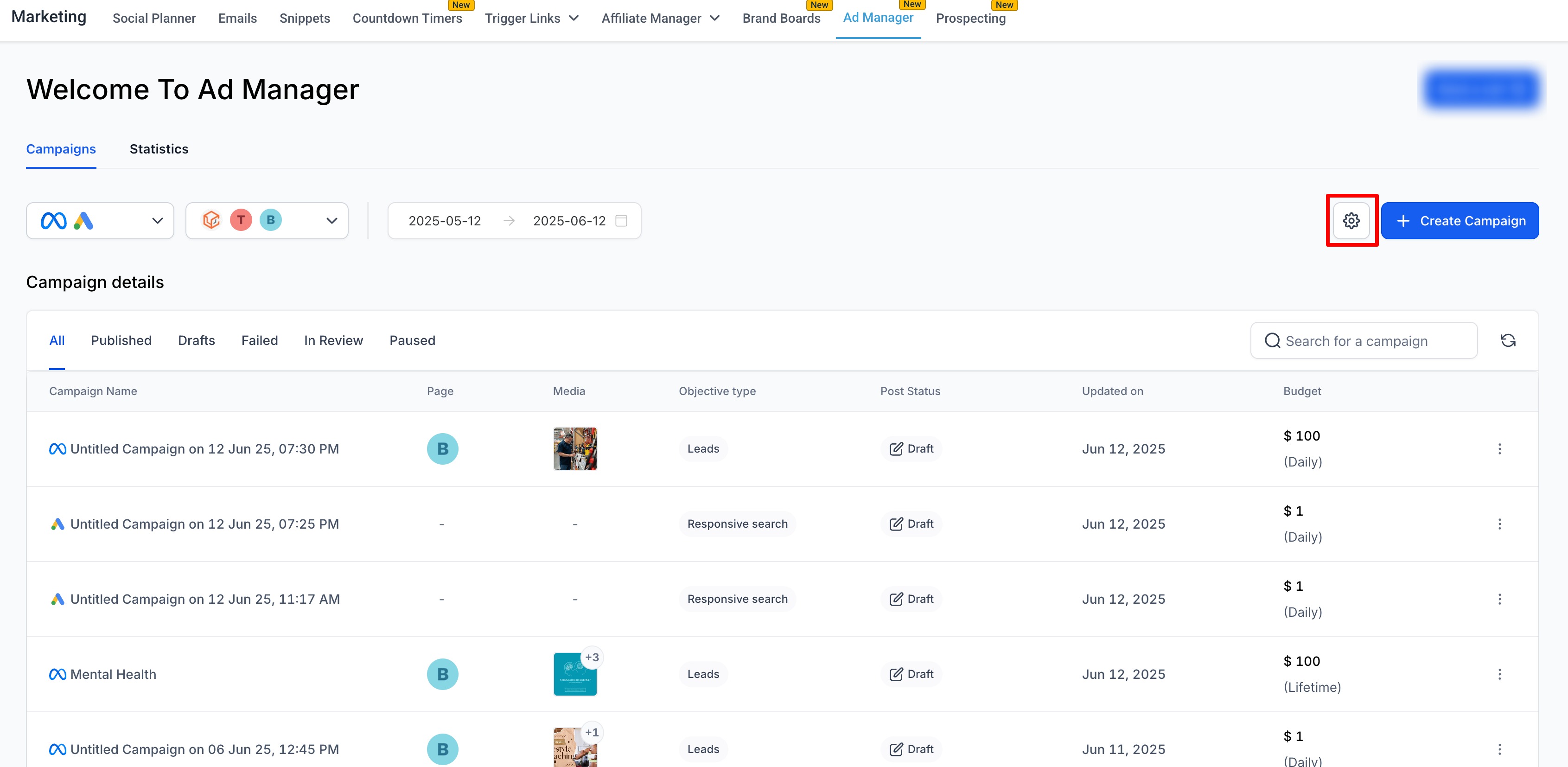The width and height of the screenshot is (1568, 767).
Task: Click the Search for a campaign field
Action: 1370,340
